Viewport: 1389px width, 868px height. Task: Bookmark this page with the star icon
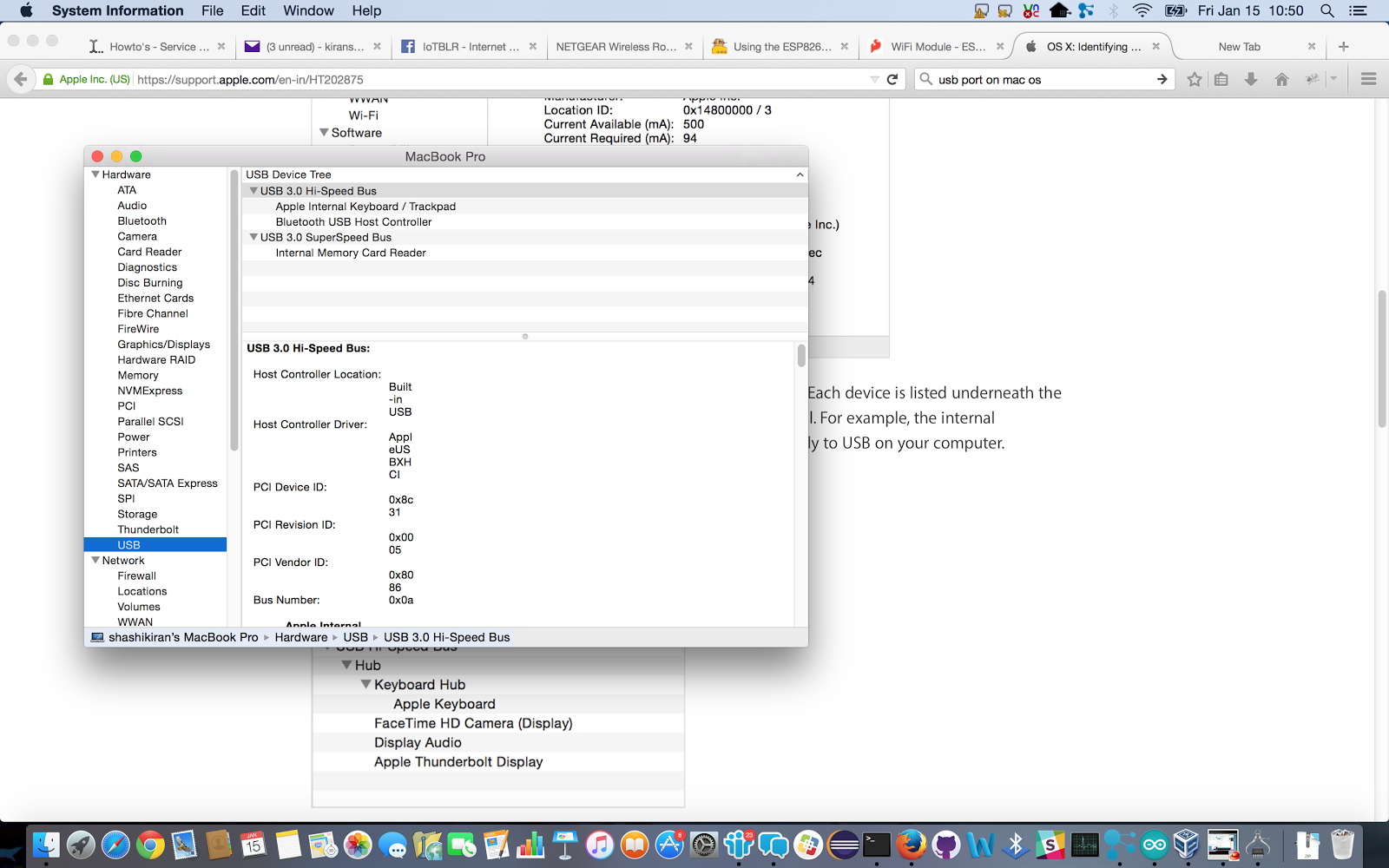(1195, 79)
